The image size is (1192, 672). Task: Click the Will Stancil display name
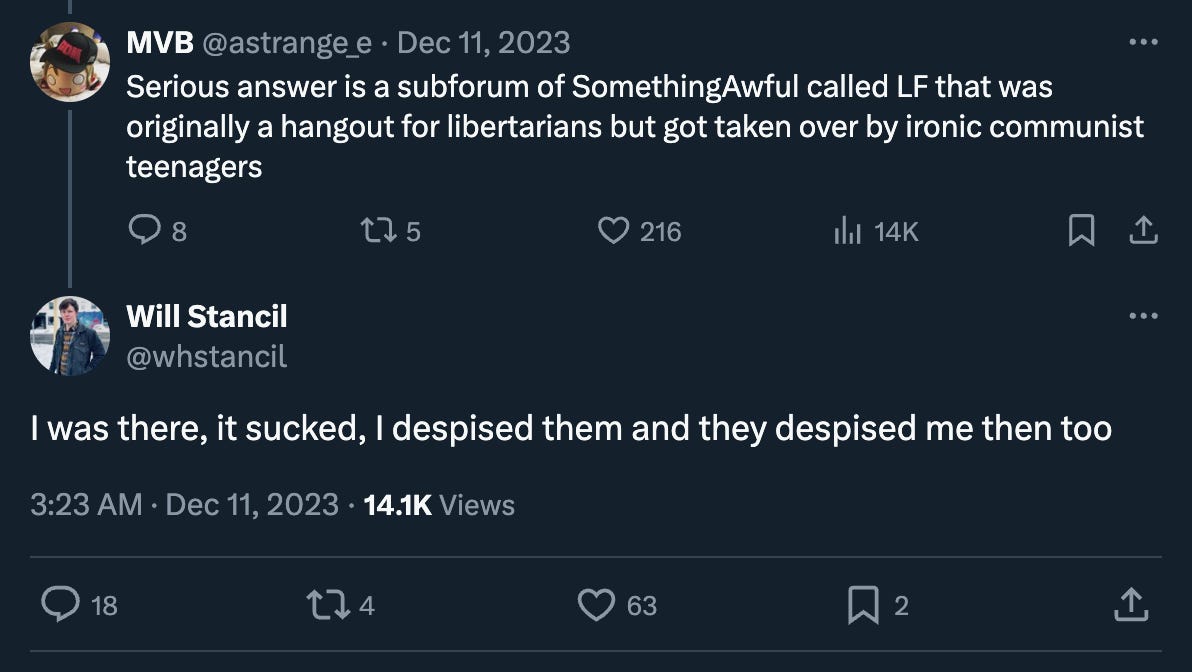206,316
